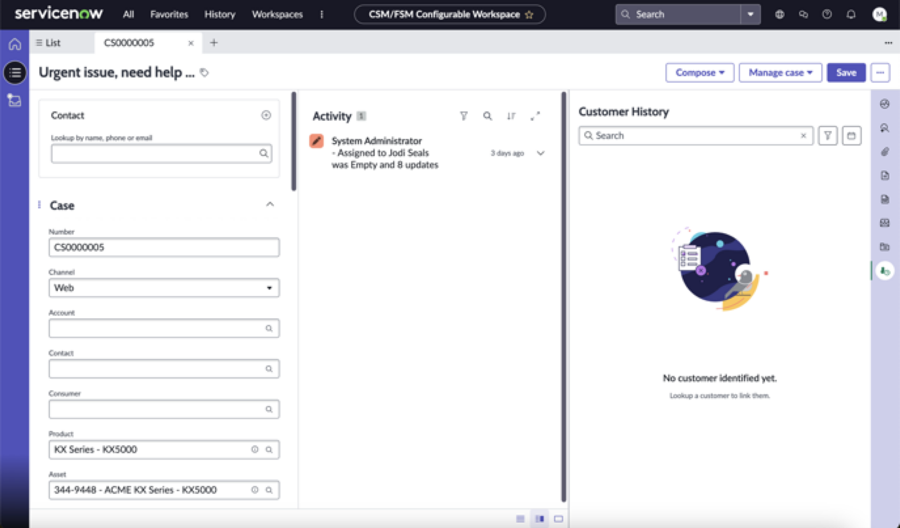Viewport: 900px width, 528px height.
Task: Click the Case section drag handle dots
Action: (39, 205)
